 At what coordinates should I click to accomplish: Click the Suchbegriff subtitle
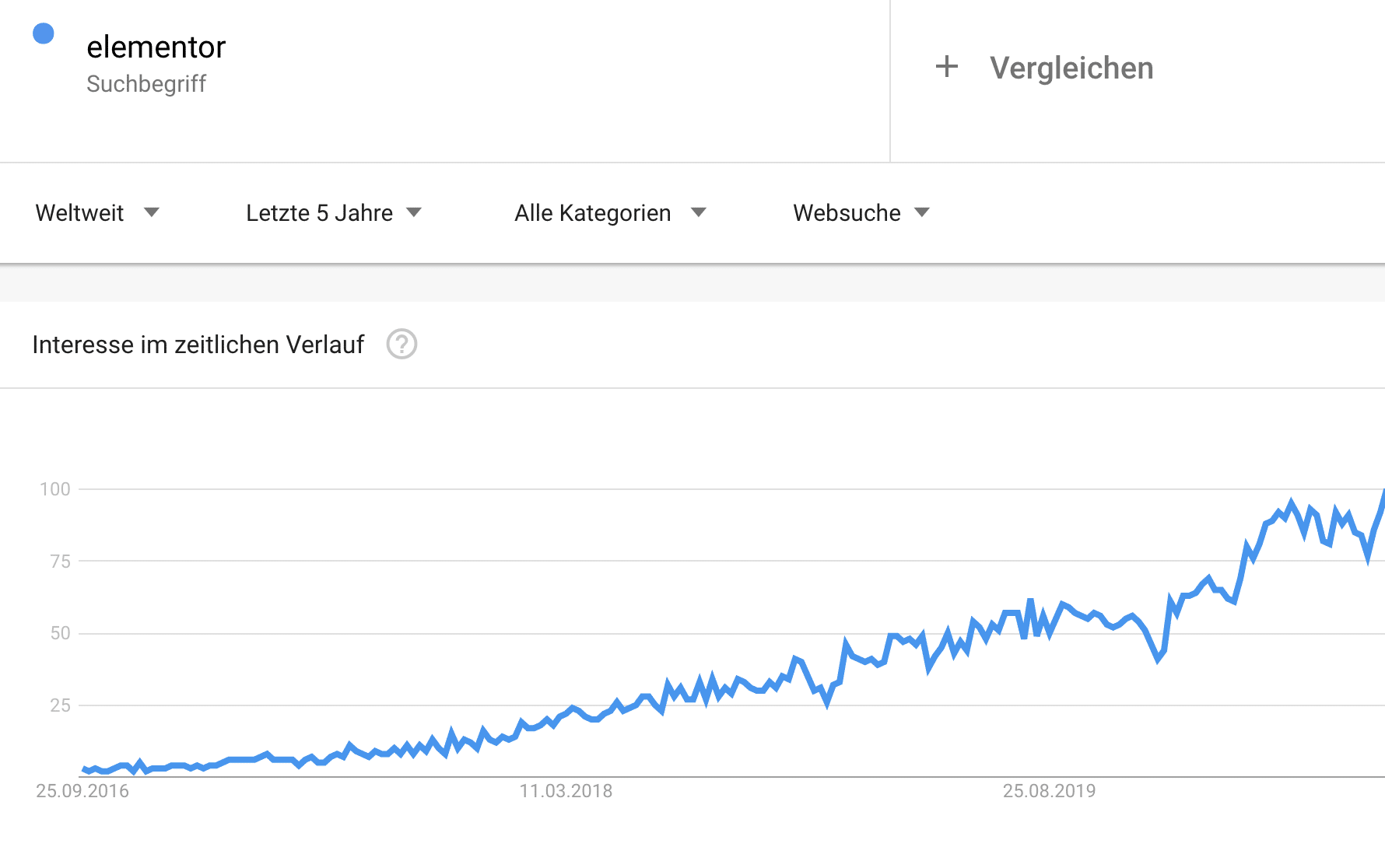(146, 84)
